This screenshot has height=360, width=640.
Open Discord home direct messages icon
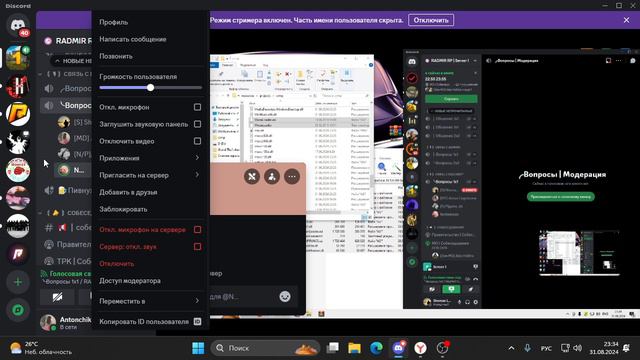tap(18, 25)
